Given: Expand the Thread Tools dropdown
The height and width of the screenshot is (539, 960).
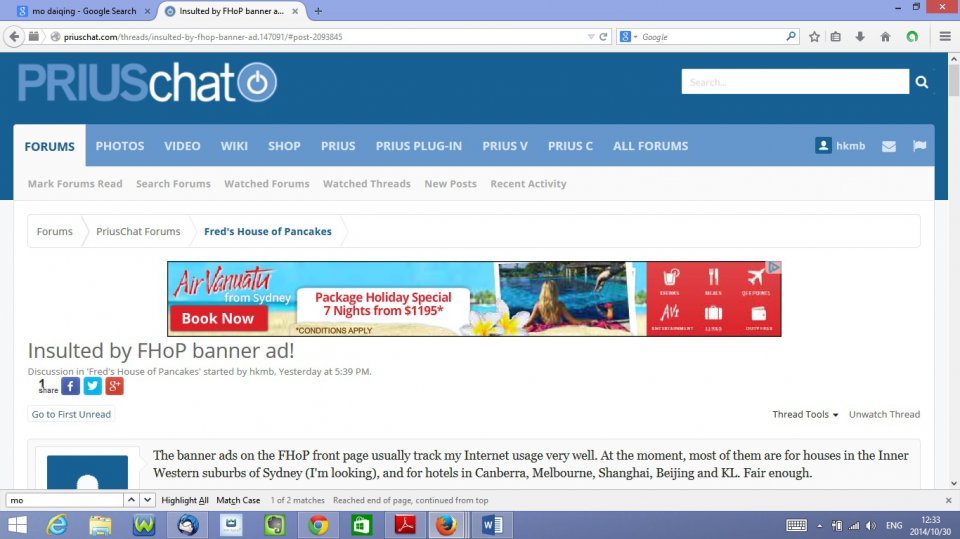Looking at the screenshot, I should click(x=805, y=414).
